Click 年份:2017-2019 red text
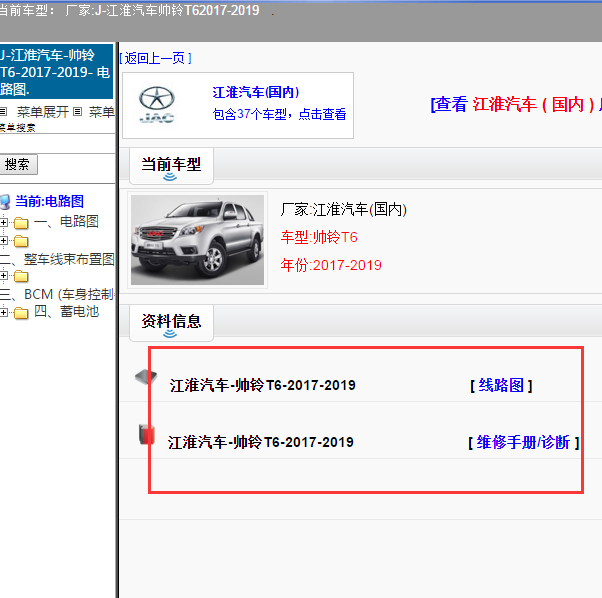 click(x=331, y=265)
